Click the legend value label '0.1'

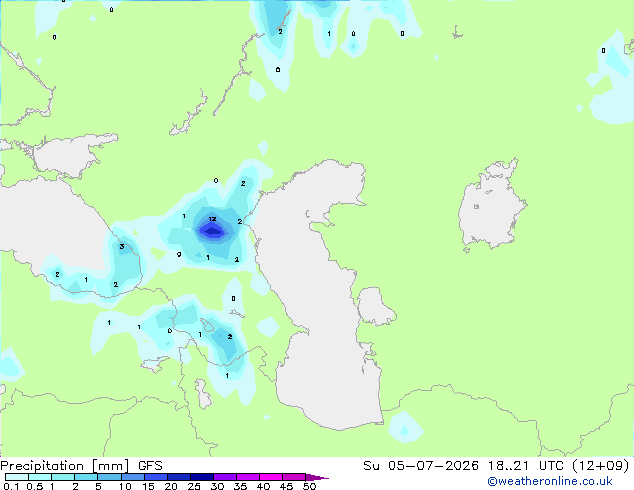pos(11,486)
